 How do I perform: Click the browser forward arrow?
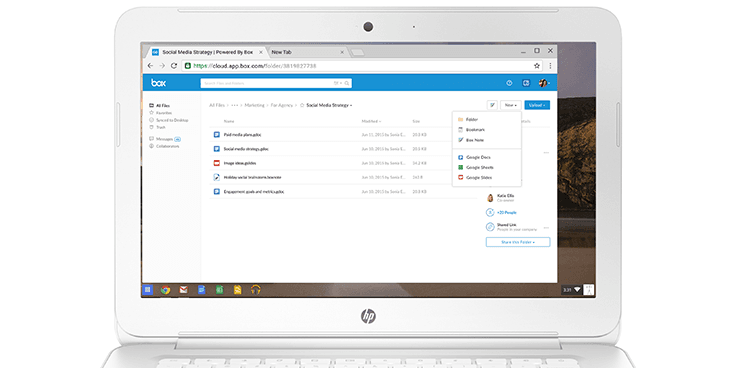[x=162, y=66]
